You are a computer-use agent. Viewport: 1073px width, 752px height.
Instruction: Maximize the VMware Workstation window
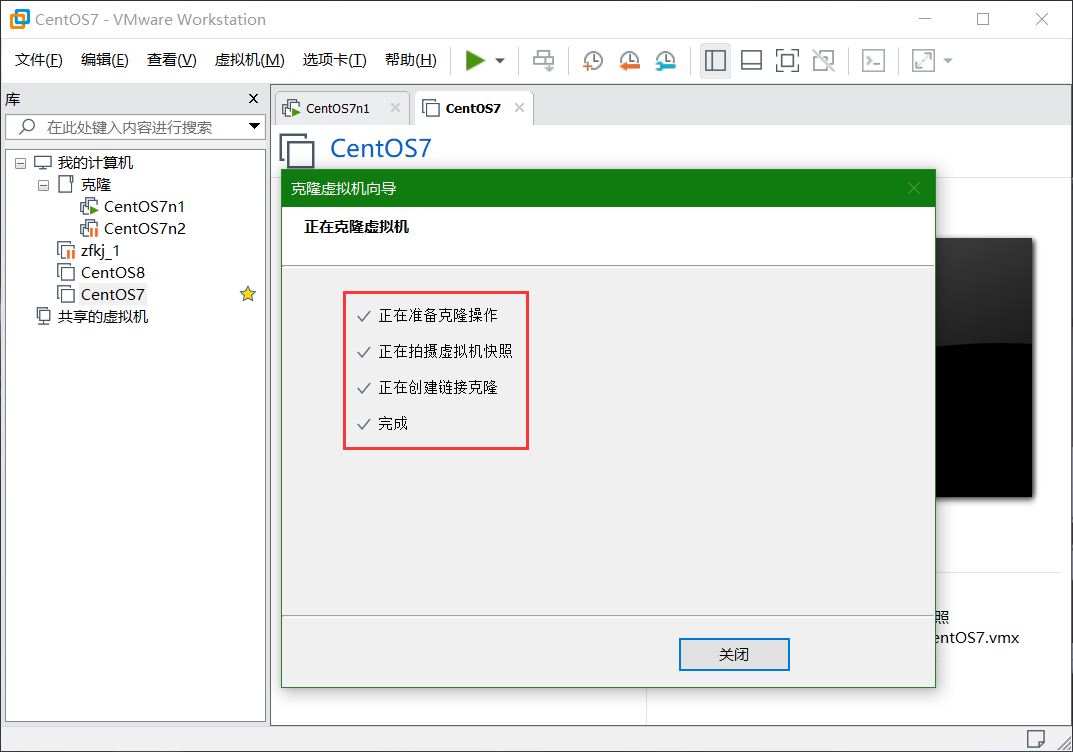point(983,19)
